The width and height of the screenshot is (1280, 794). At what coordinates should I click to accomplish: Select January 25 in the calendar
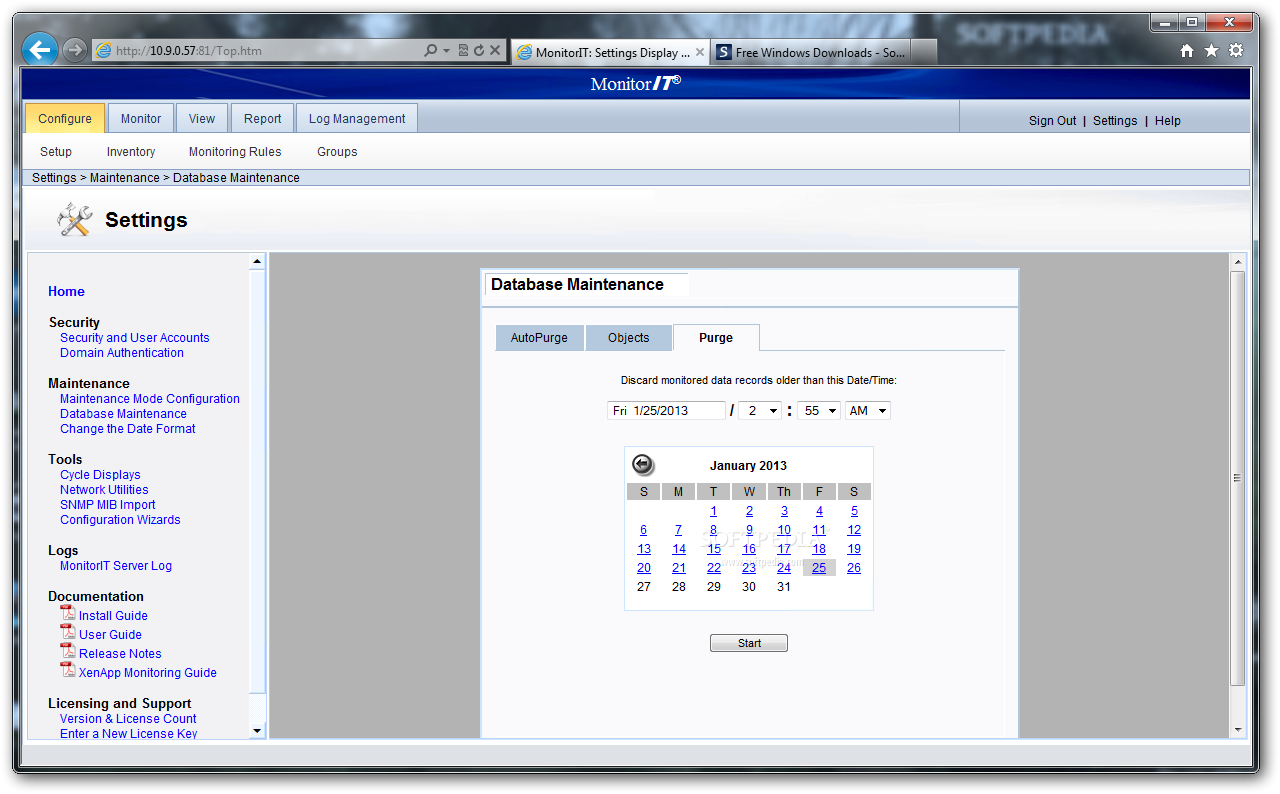tap(819, 568)
